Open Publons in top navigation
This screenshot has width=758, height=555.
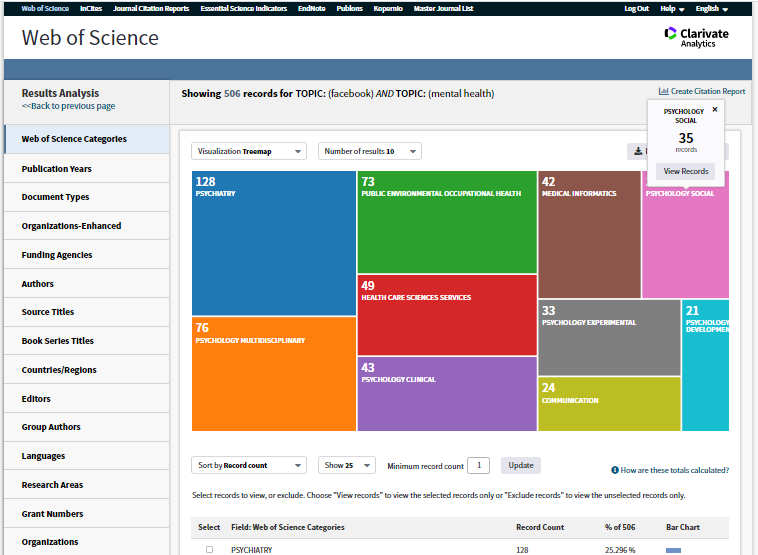(x=350, y=9)
